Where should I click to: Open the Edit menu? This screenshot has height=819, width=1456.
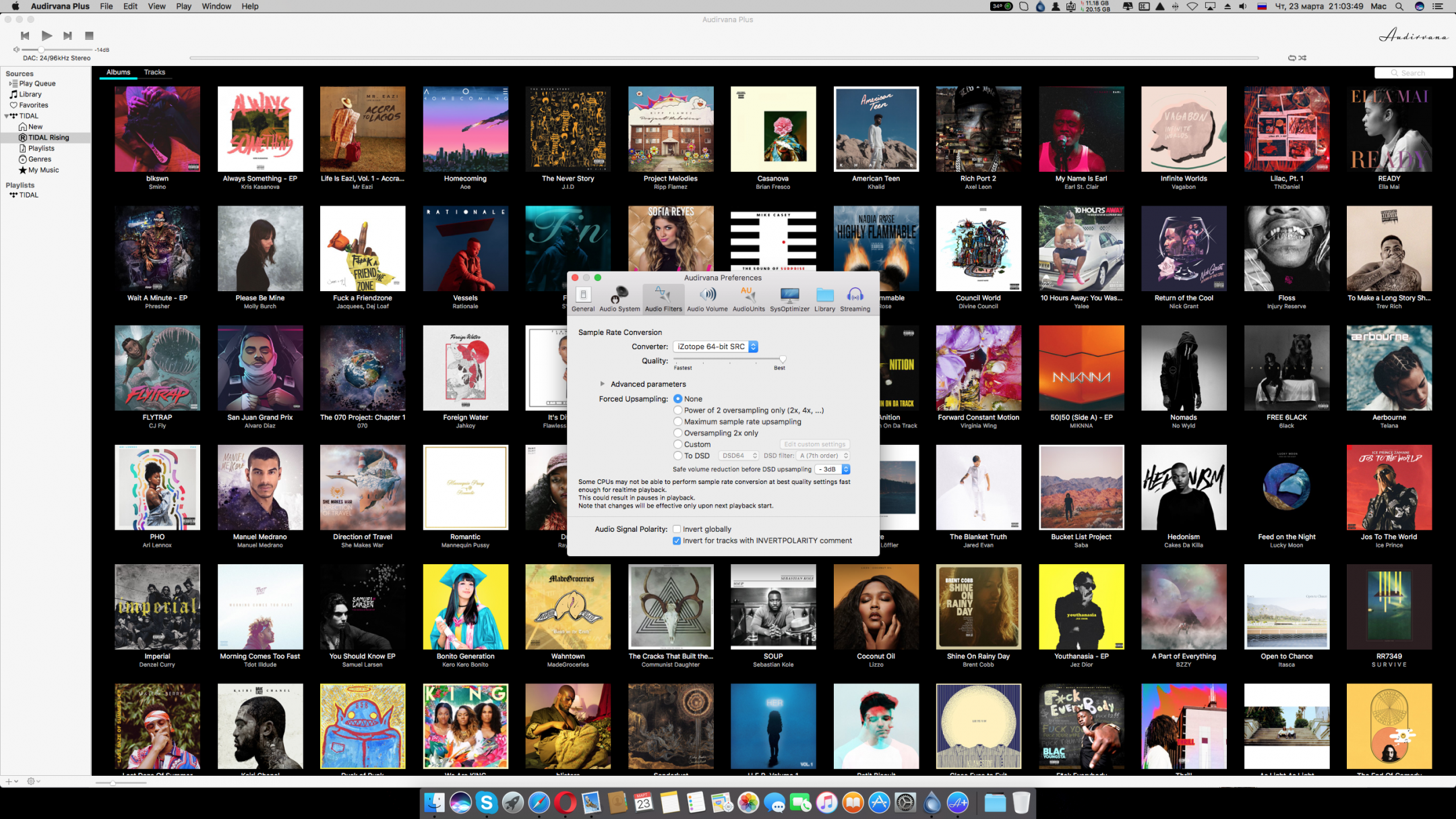coord(130,6)
